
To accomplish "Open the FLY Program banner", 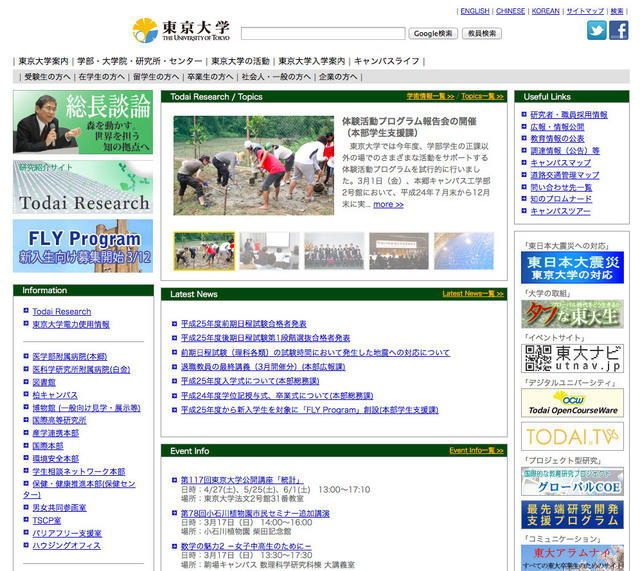I will click(x=83, y=246).
